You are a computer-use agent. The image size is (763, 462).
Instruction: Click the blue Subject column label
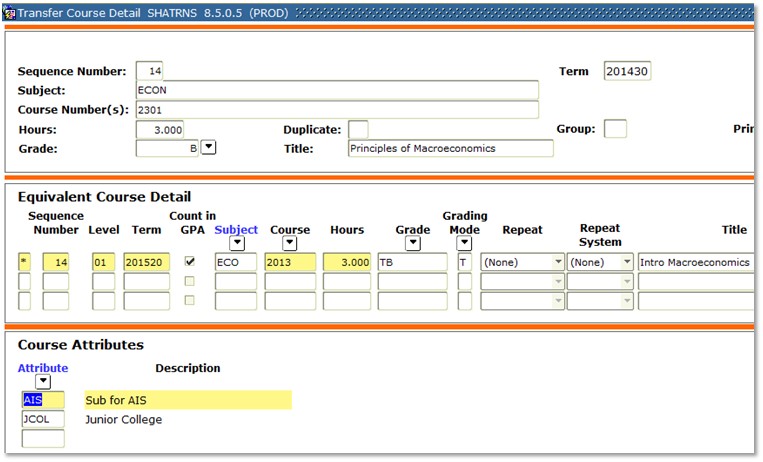point(236,230)
